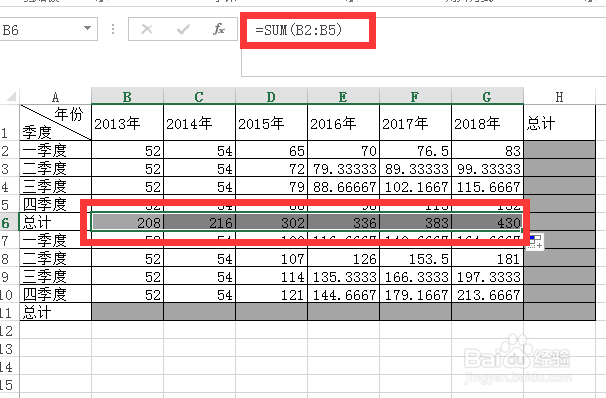Click the cell showing 430

487,222
